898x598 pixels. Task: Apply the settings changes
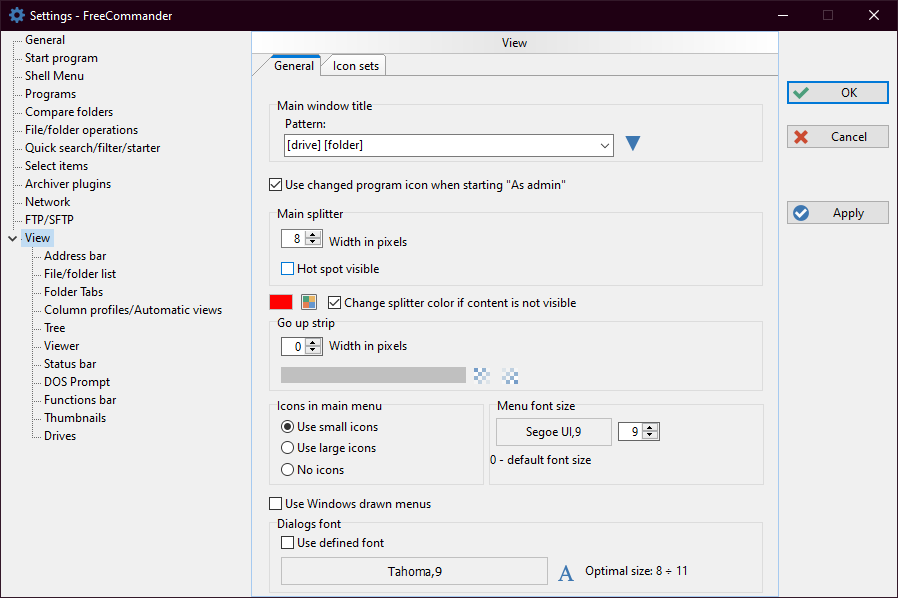(837, 213)
